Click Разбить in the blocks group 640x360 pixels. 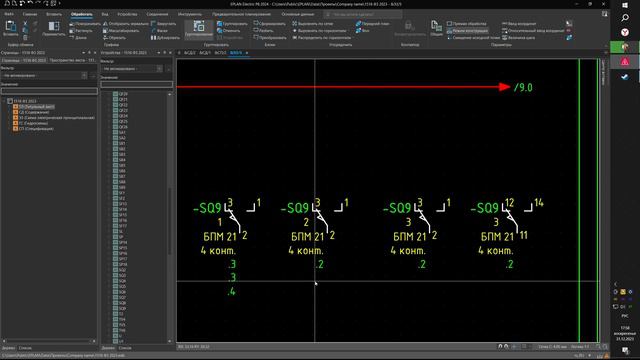pyautogui.click(x=264, y=31)
